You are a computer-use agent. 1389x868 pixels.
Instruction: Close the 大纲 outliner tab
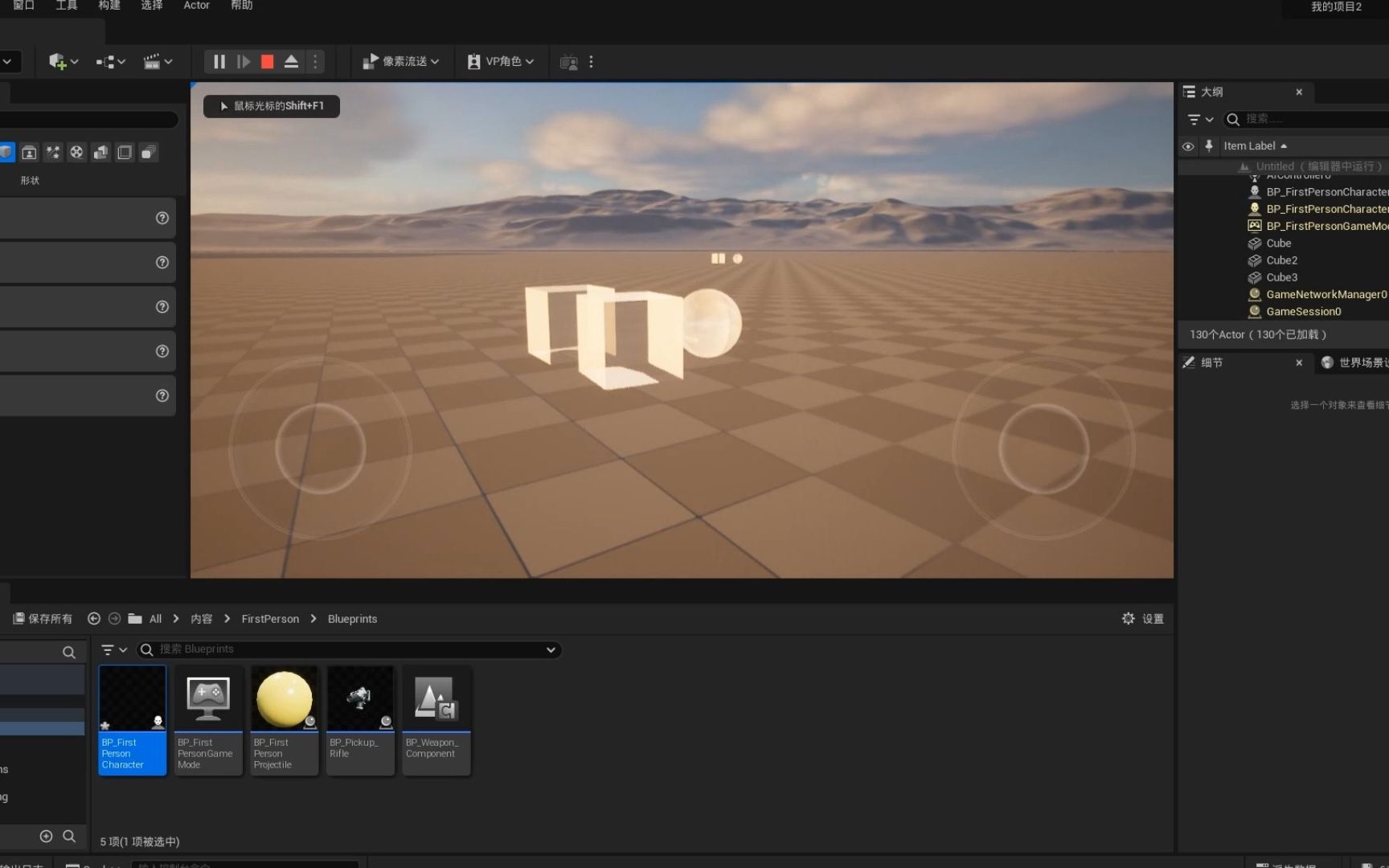pyautogui.click(x=1299, y=92)
